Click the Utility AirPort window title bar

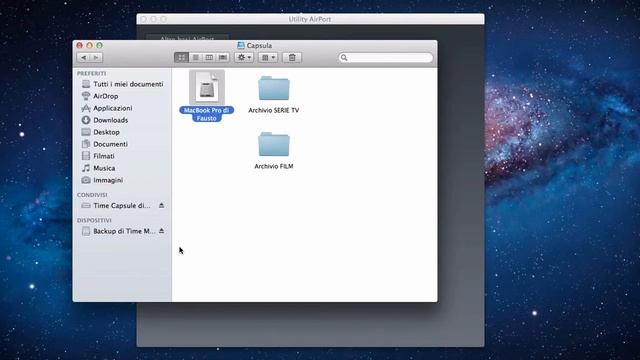point(310,19)
